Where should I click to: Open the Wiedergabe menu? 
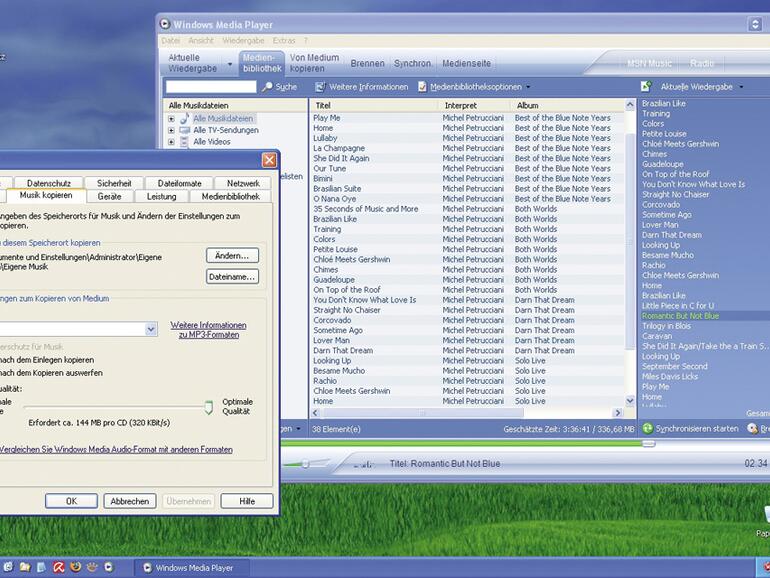tap(243, 40)
